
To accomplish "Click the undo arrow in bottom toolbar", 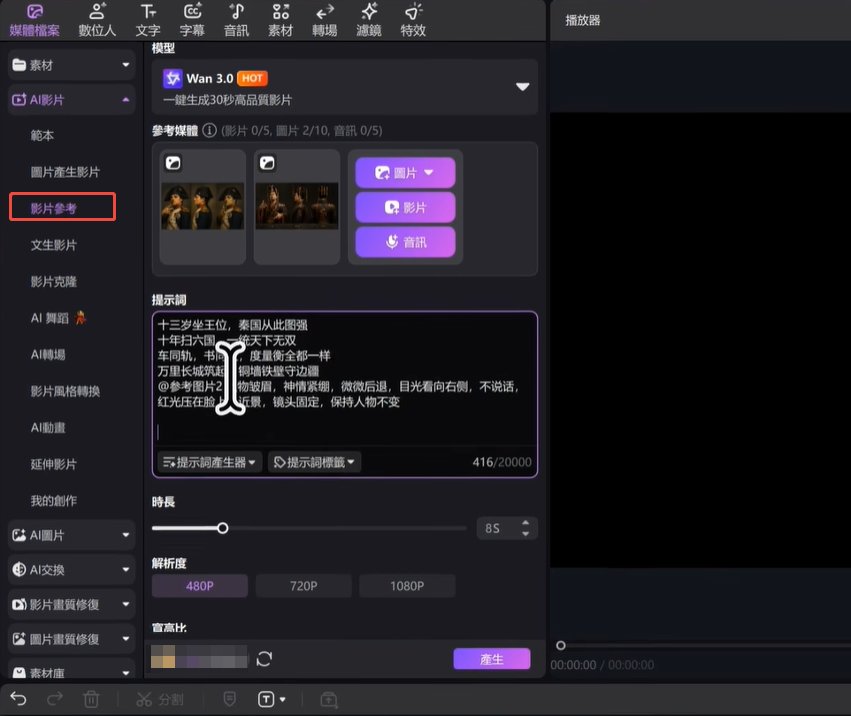I will pyautogui.click(x=18, y=699).
